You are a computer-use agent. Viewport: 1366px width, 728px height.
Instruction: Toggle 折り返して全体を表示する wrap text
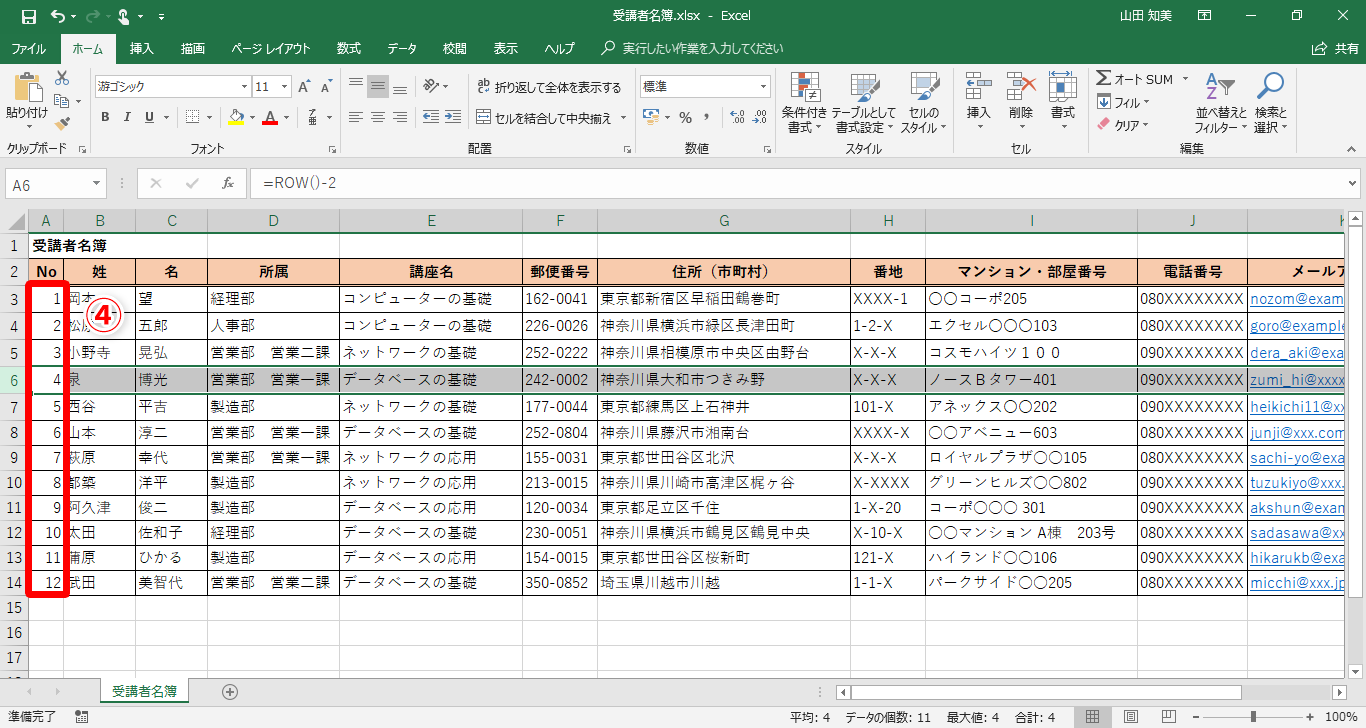click(549, 87)
